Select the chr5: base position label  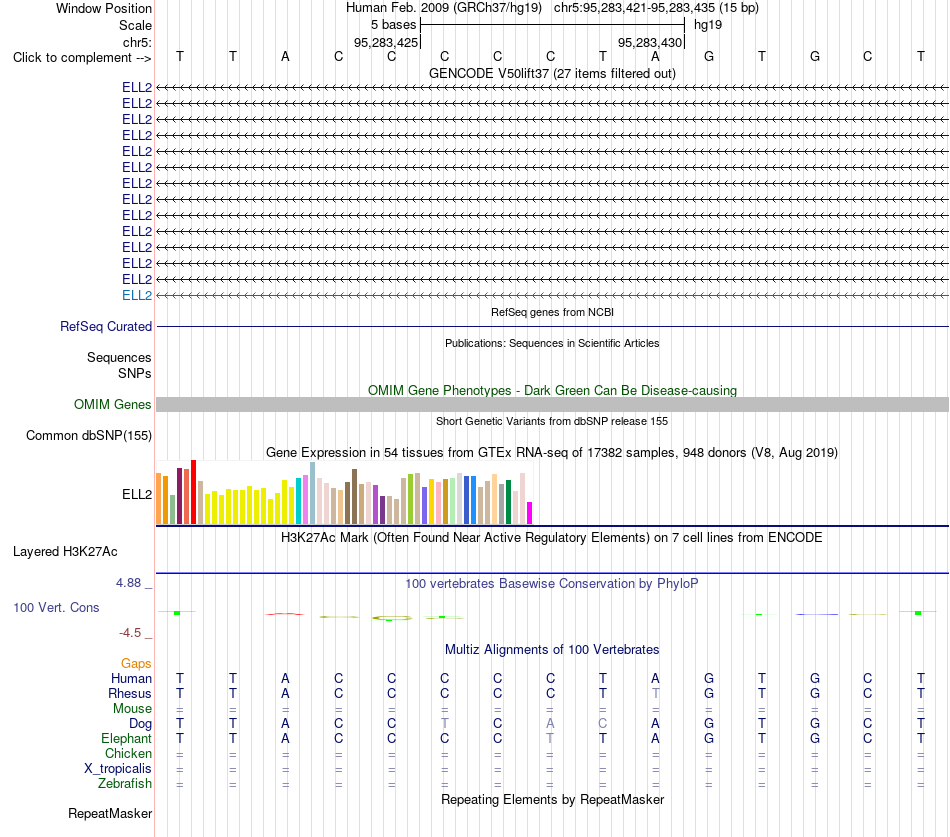(x=137, y=42)
